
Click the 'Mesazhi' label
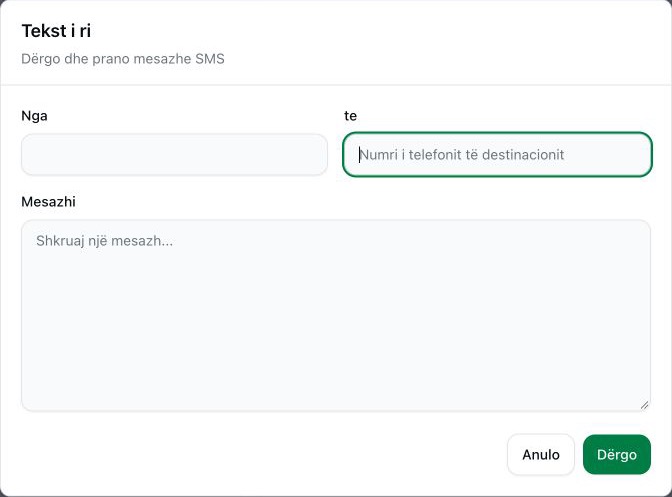[x=48, y=202]
